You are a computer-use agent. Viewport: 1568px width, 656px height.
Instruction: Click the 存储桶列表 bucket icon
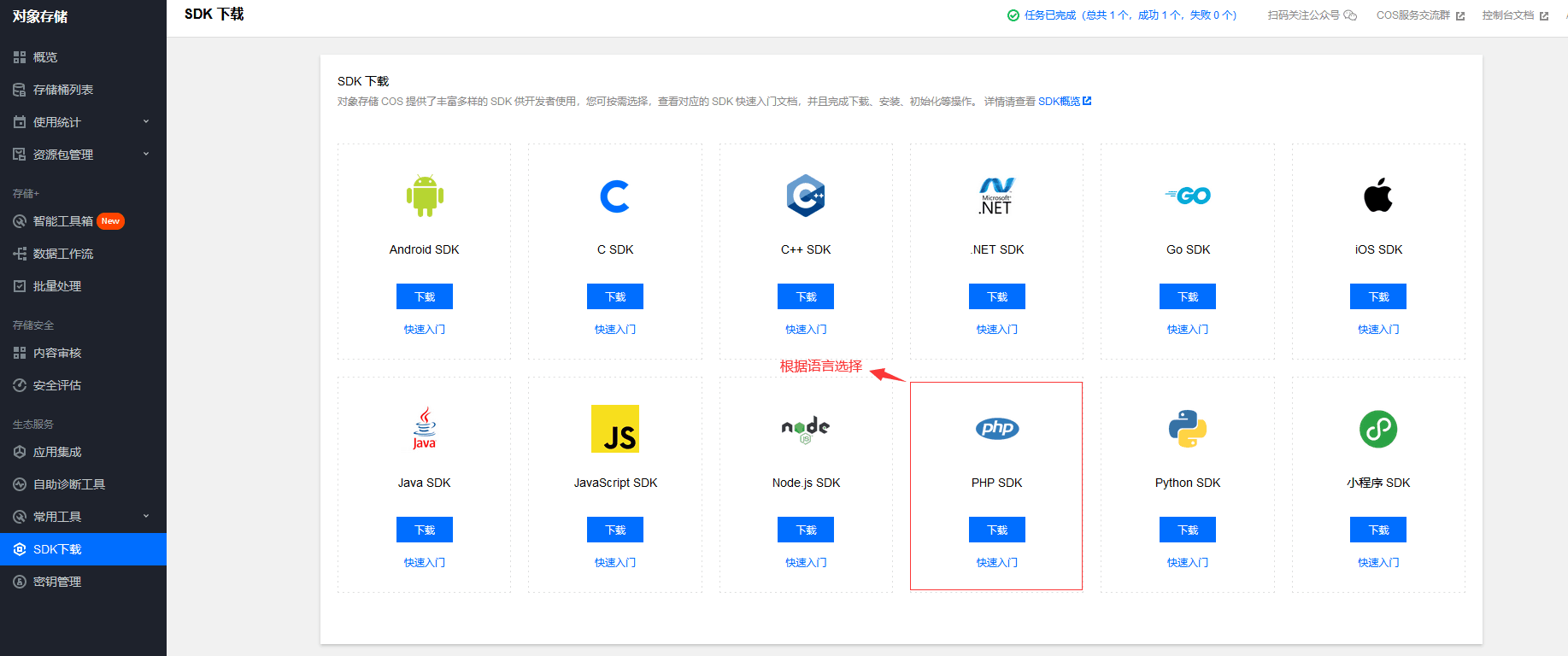pyautogui.click(x=20, y=90)
